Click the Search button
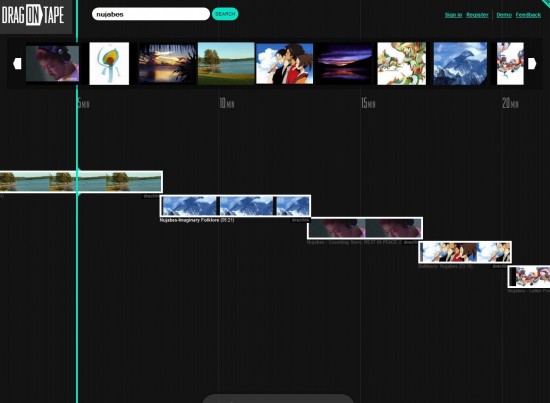Image resolution: width=550 pixels, height=403 pixels. (x=225, y=14)
